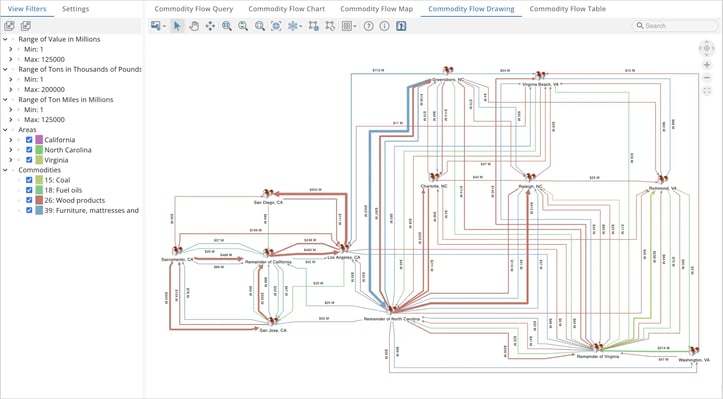This screenshot has width=723, height=399.
Task: Open the export image dropdown arrow
Action: click(164, 26)
